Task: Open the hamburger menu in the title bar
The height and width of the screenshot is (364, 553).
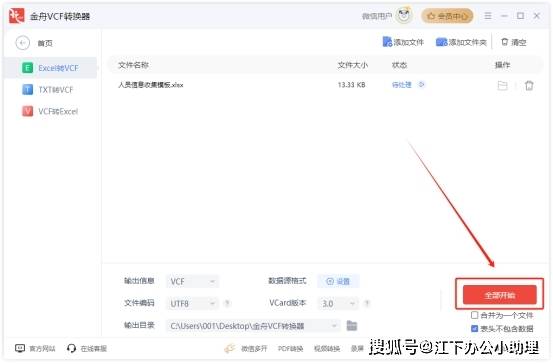Action: pyautogui.click(x=488, y=16)
